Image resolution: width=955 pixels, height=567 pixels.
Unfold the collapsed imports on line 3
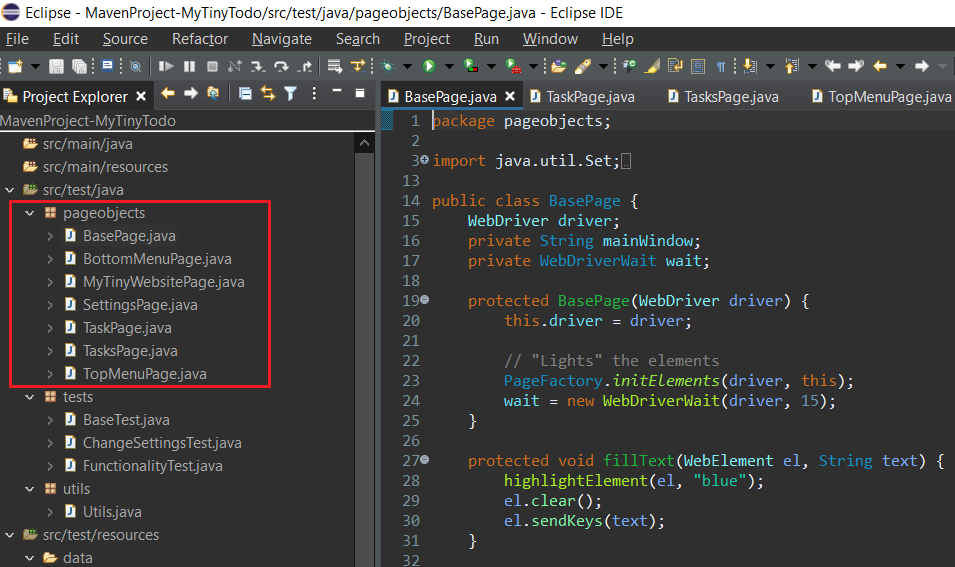coord(424,160)
